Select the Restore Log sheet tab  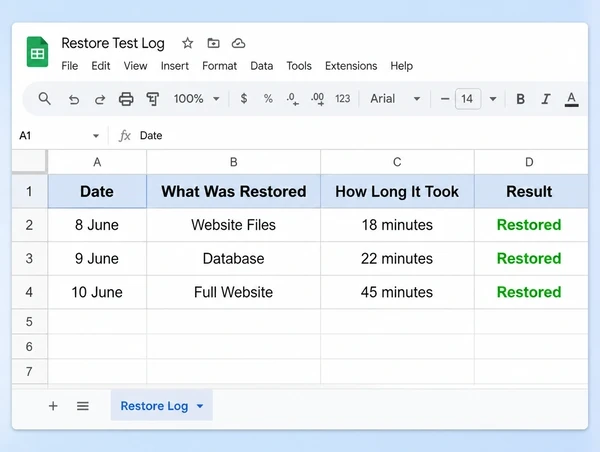point(161,406)
